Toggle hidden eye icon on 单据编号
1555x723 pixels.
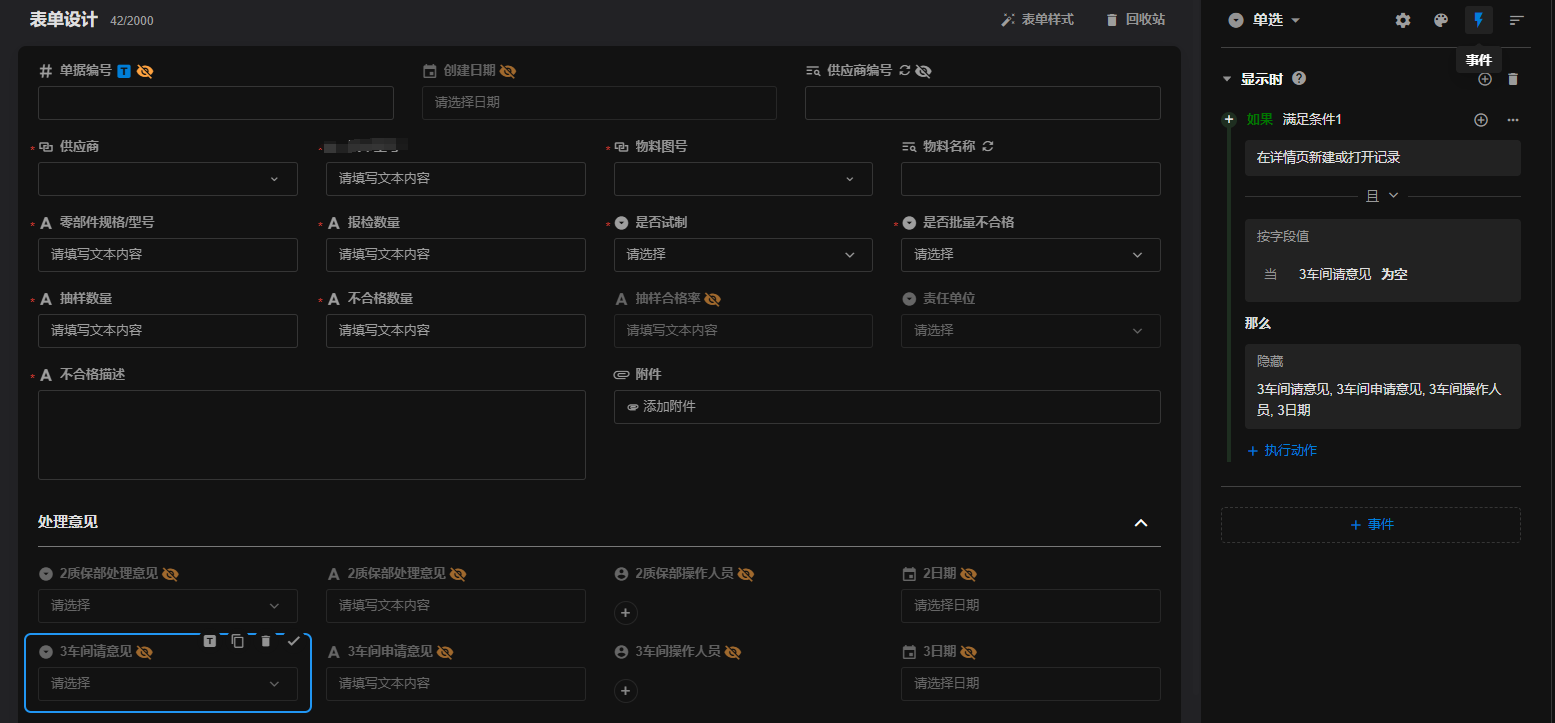pyautogui.click(x=145, y=71)
